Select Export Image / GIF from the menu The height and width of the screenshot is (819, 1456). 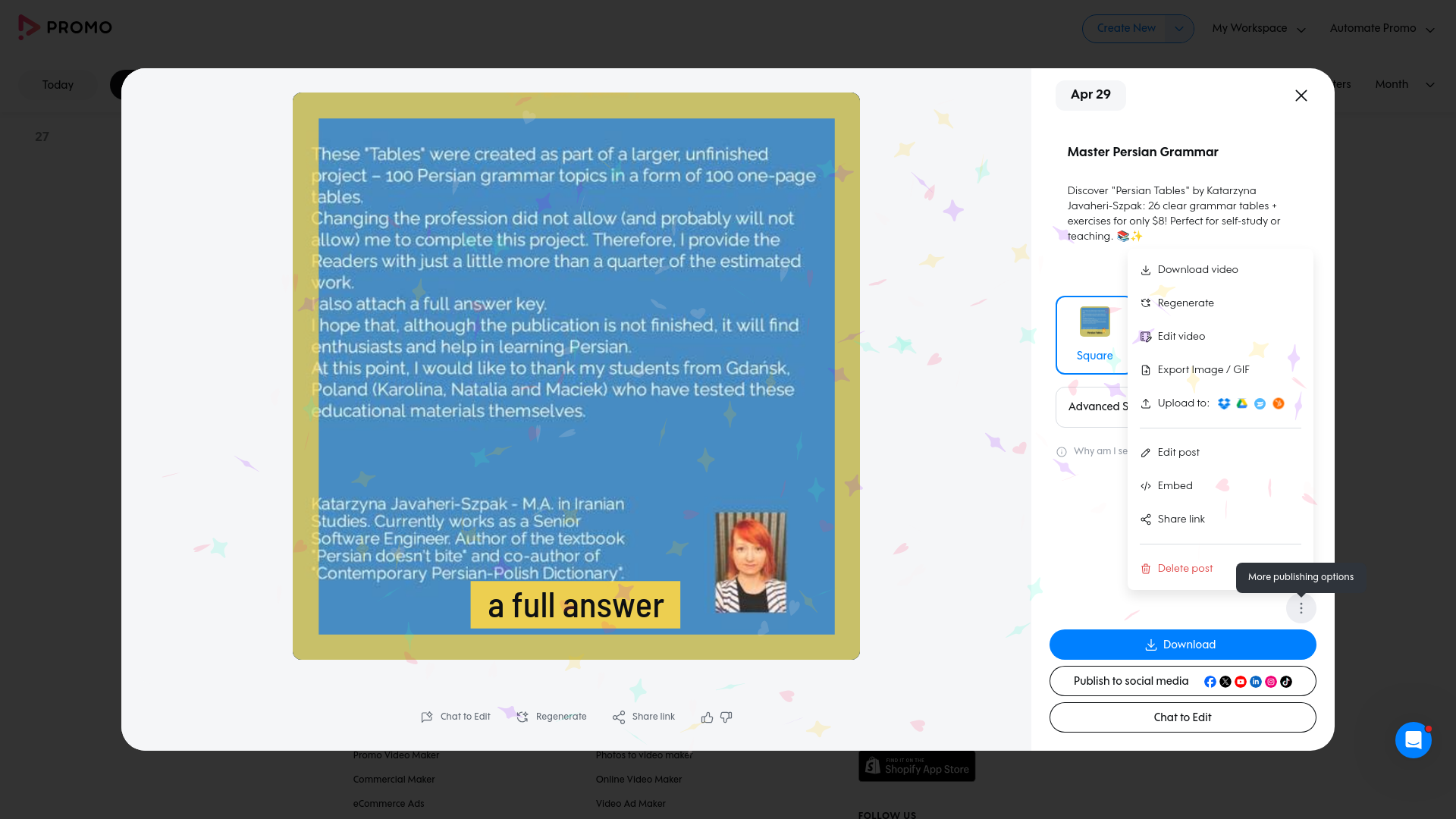(x=1203, y=370)
